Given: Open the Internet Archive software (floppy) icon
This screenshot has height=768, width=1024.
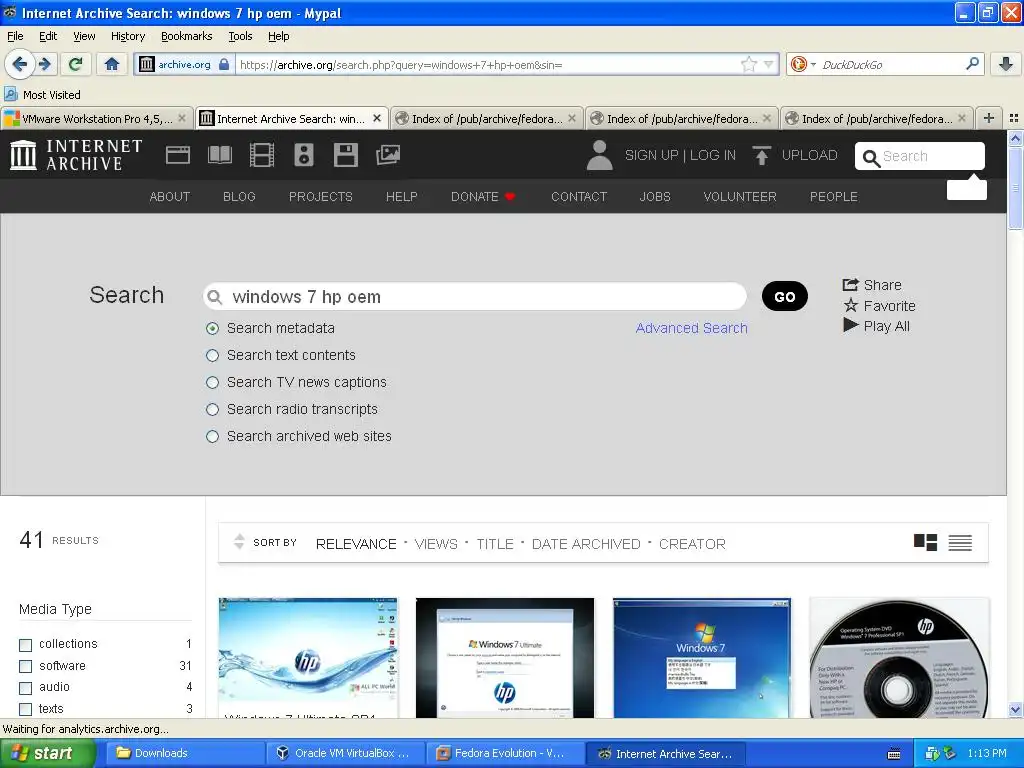Looking at the screenshot, I should 345,155.
